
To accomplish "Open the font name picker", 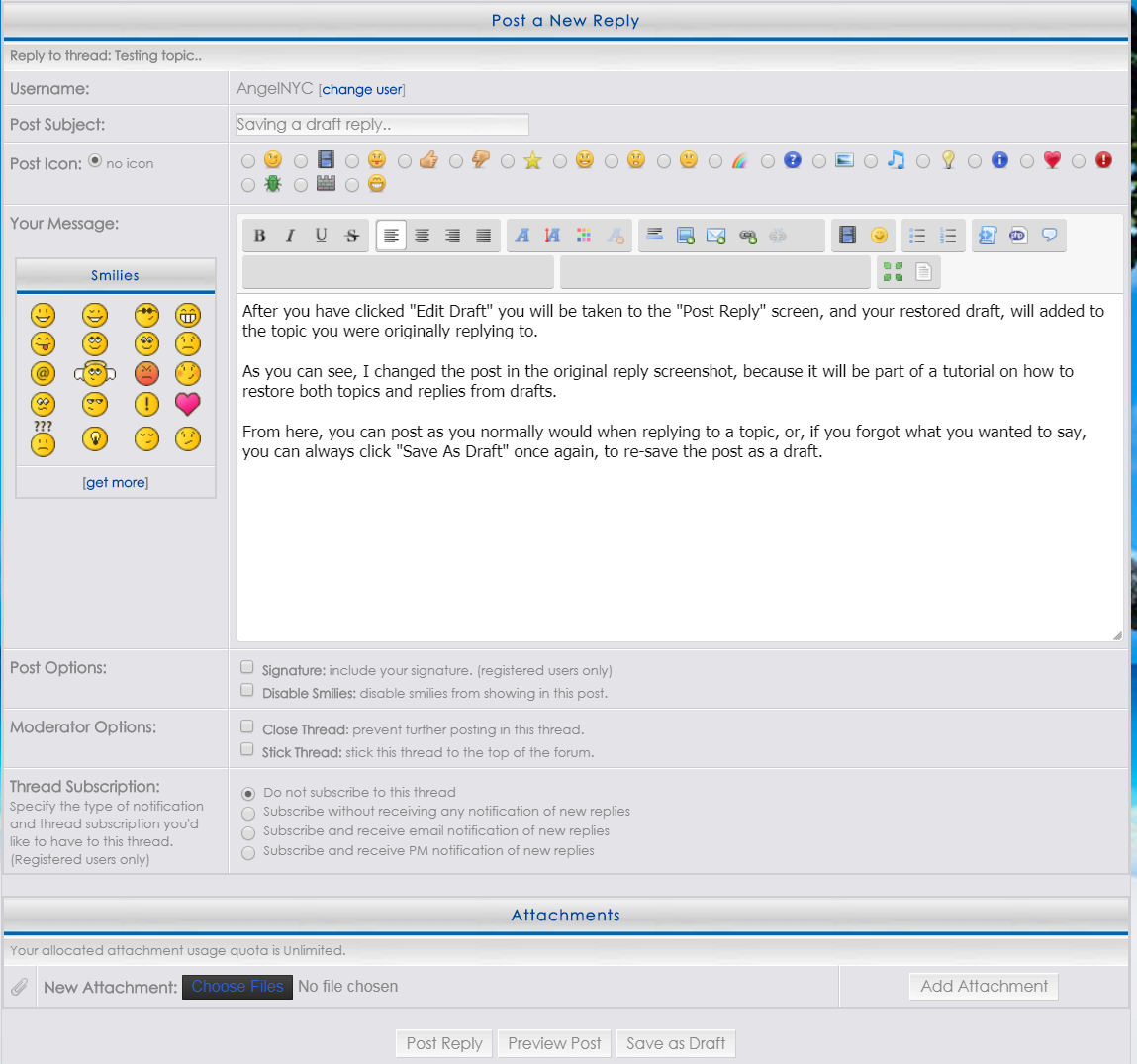I will pyautogui.click(x=522, y=235).
